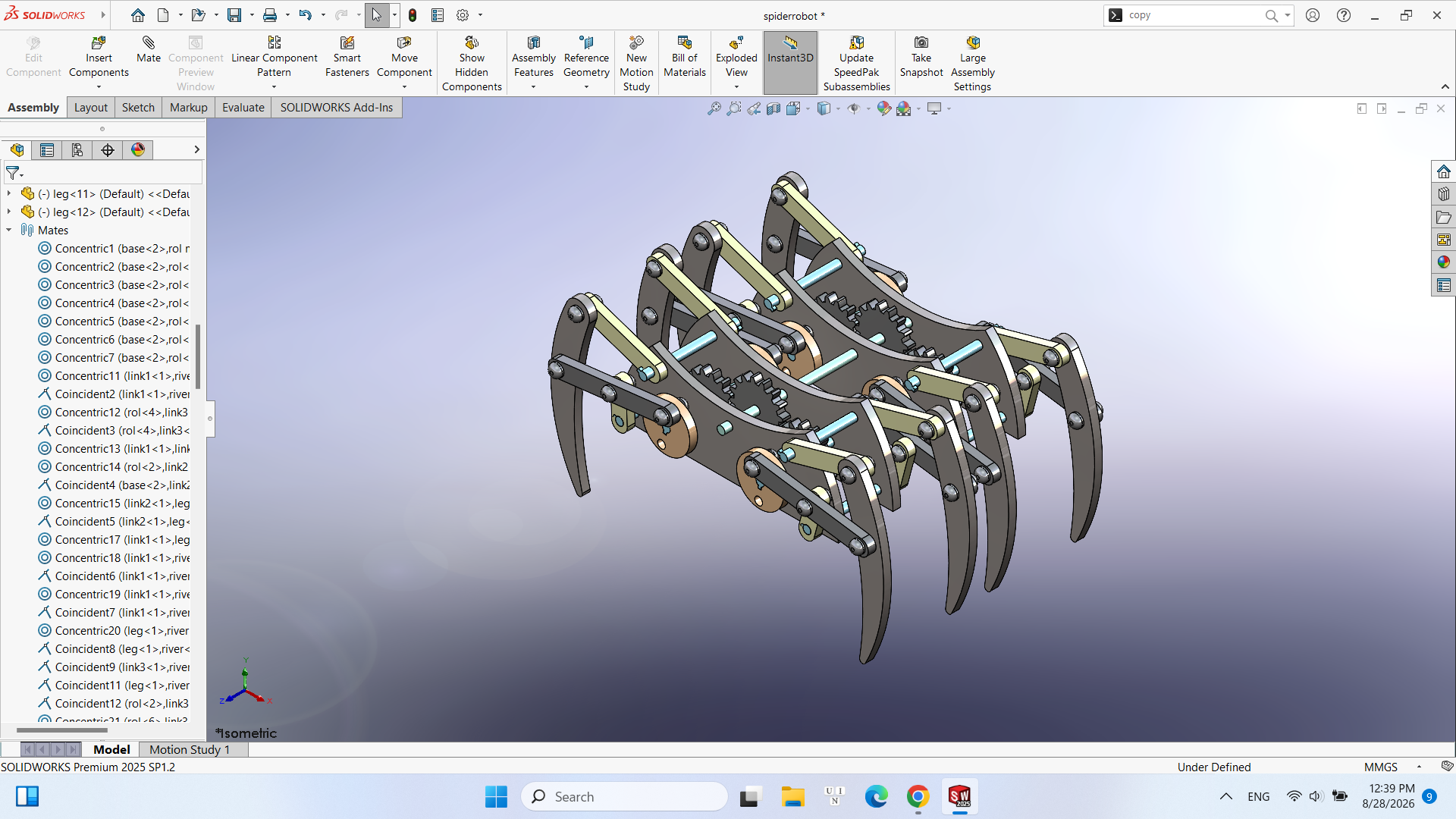The height and width of the screenshot is (819, 1456).
Task: Collapse the Mates folder
Action: [x=9, y=230]
